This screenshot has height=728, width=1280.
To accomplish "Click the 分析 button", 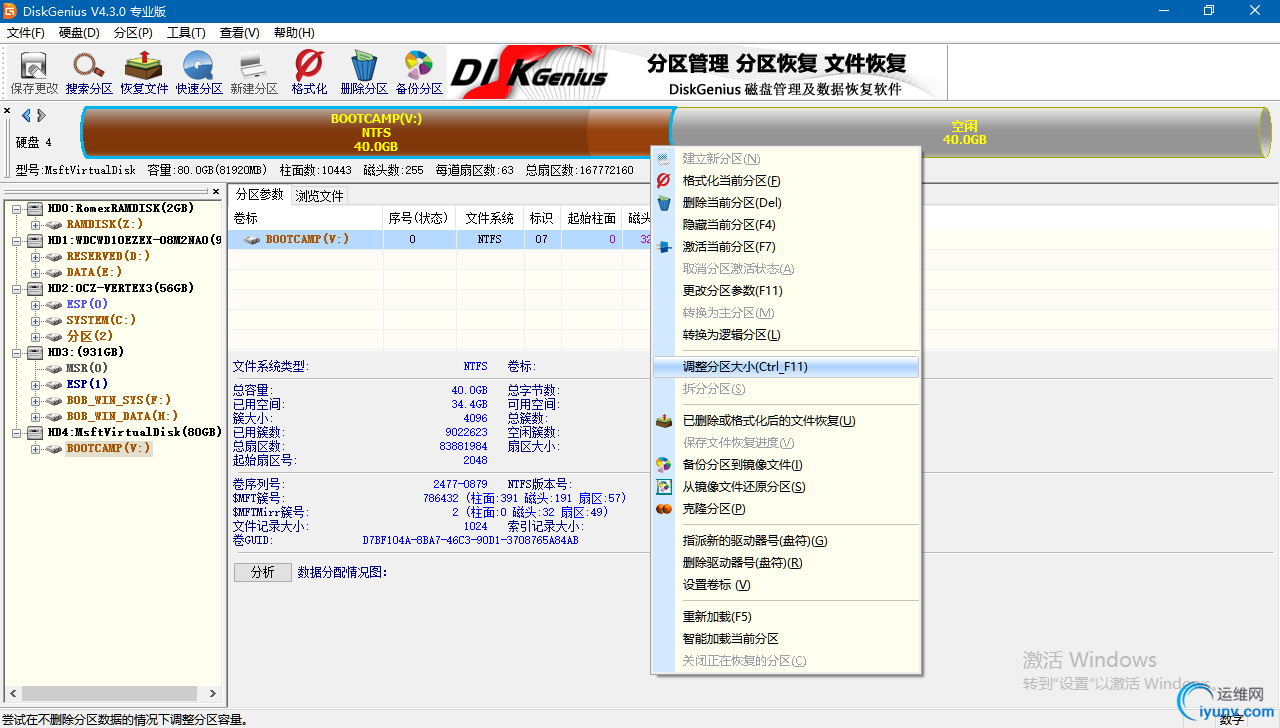I will coord(263,572).
